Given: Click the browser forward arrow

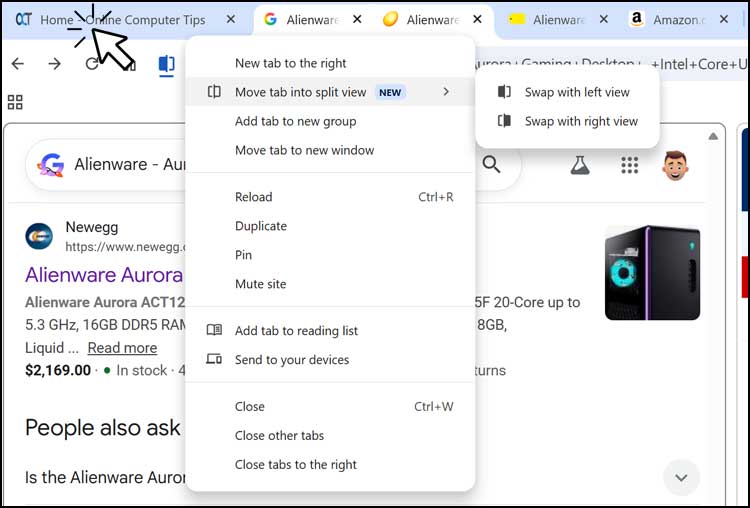Looking at the screenshot, I should (55, 64).
